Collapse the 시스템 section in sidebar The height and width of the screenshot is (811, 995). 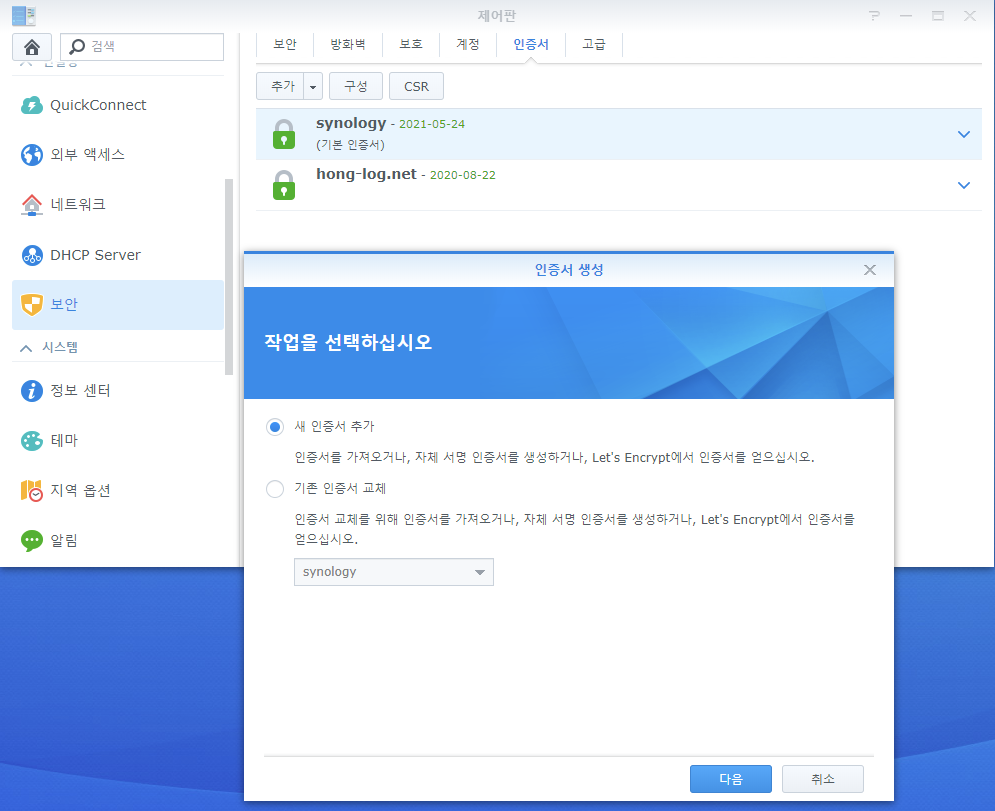coord(27,348)
